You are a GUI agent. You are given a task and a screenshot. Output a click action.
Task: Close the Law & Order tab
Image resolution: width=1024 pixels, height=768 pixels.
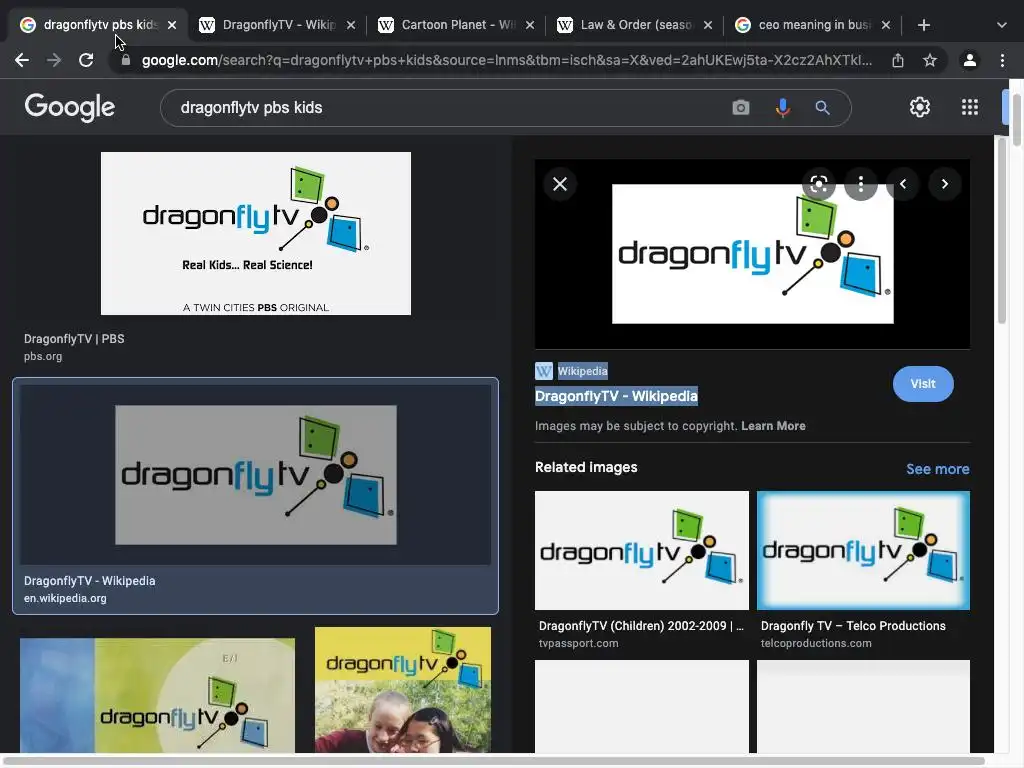[707, 25]
